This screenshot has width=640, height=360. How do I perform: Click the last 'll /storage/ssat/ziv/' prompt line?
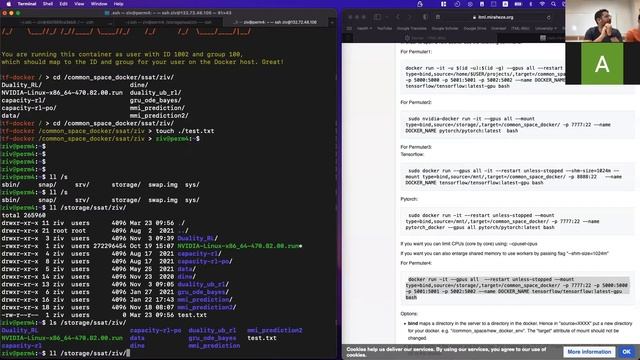click(65, 353)
